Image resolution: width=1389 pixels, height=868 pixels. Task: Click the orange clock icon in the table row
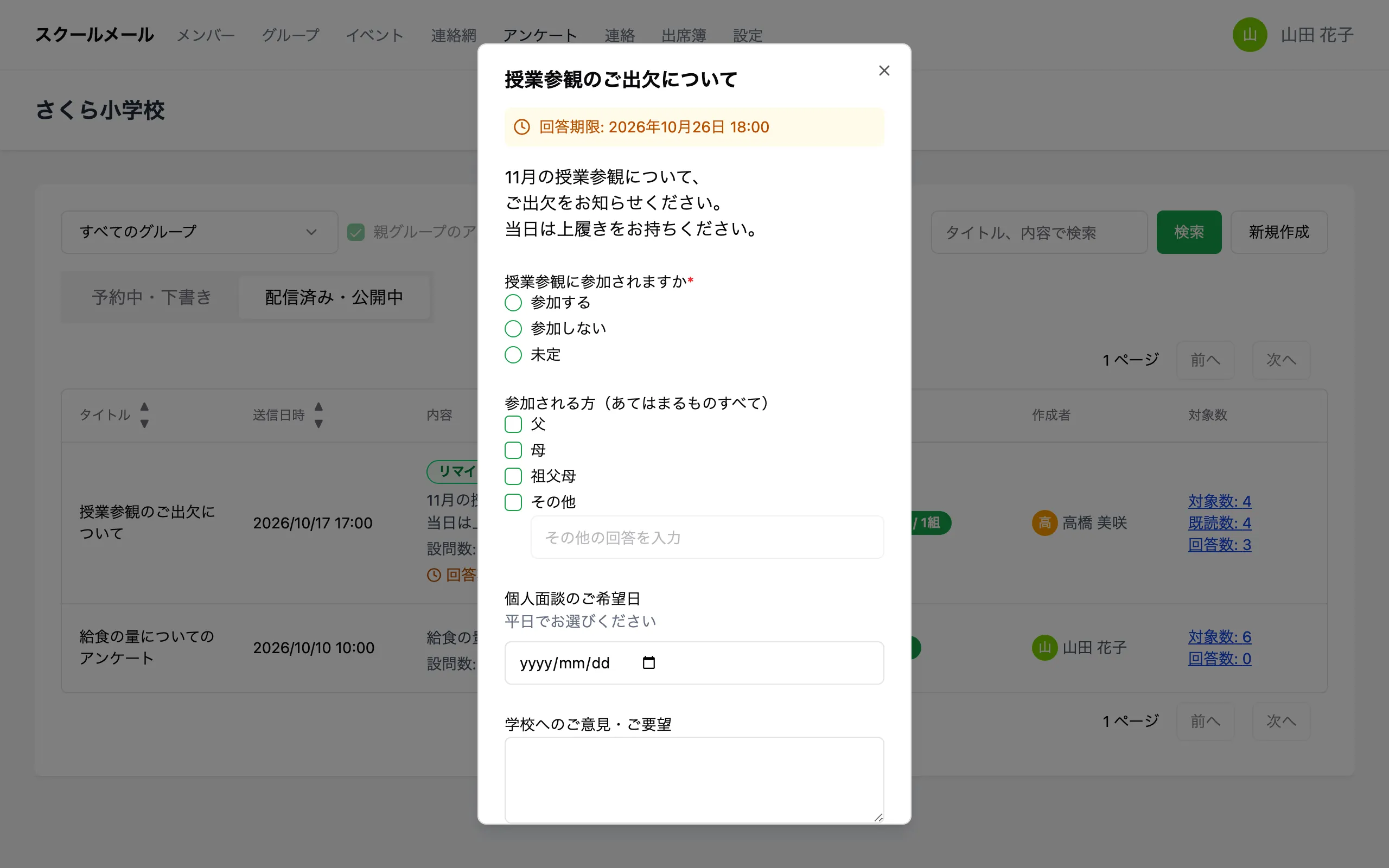(434, 575)
